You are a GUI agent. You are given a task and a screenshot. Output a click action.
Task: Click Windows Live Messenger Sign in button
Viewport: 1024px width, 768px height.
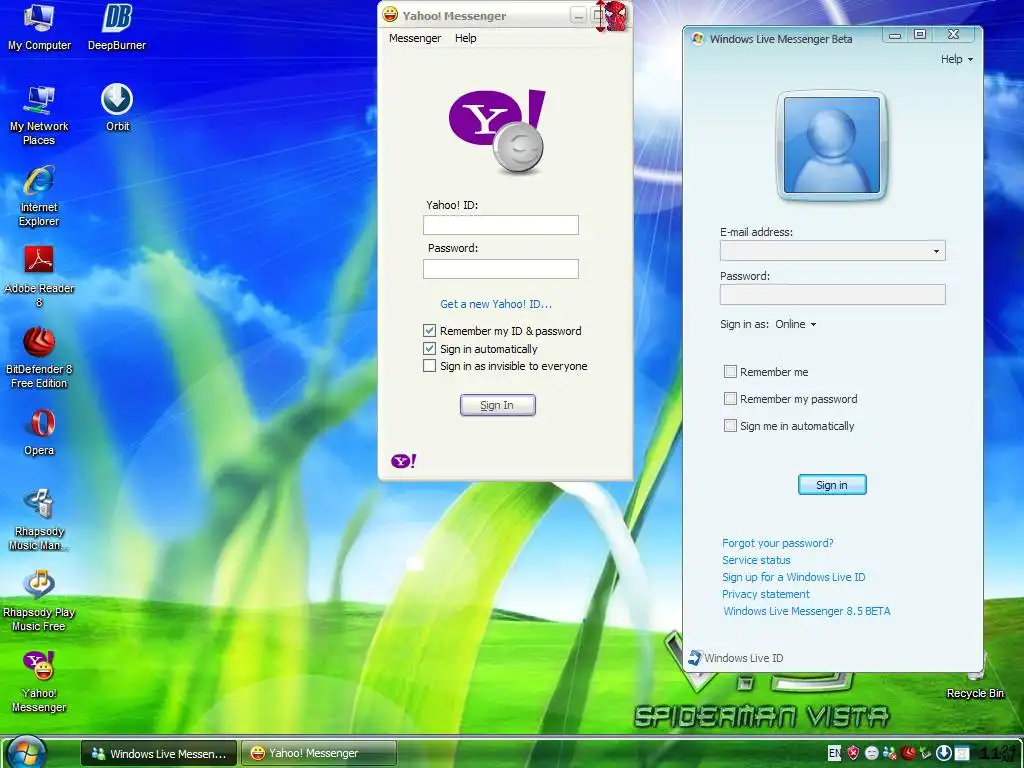[x=831, y=485]
